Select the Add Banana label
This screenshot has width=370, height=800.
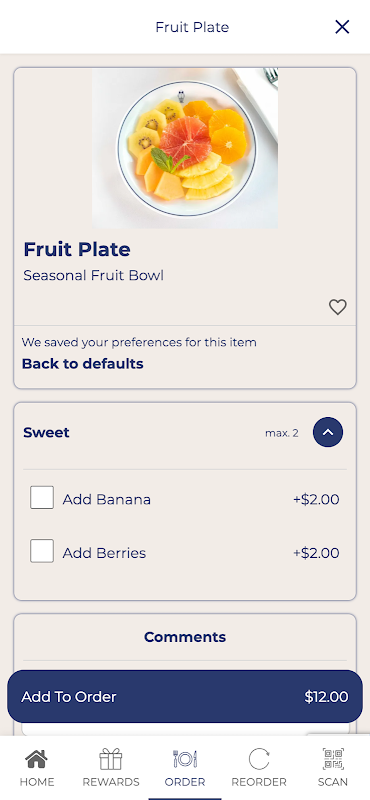[107, 499]
